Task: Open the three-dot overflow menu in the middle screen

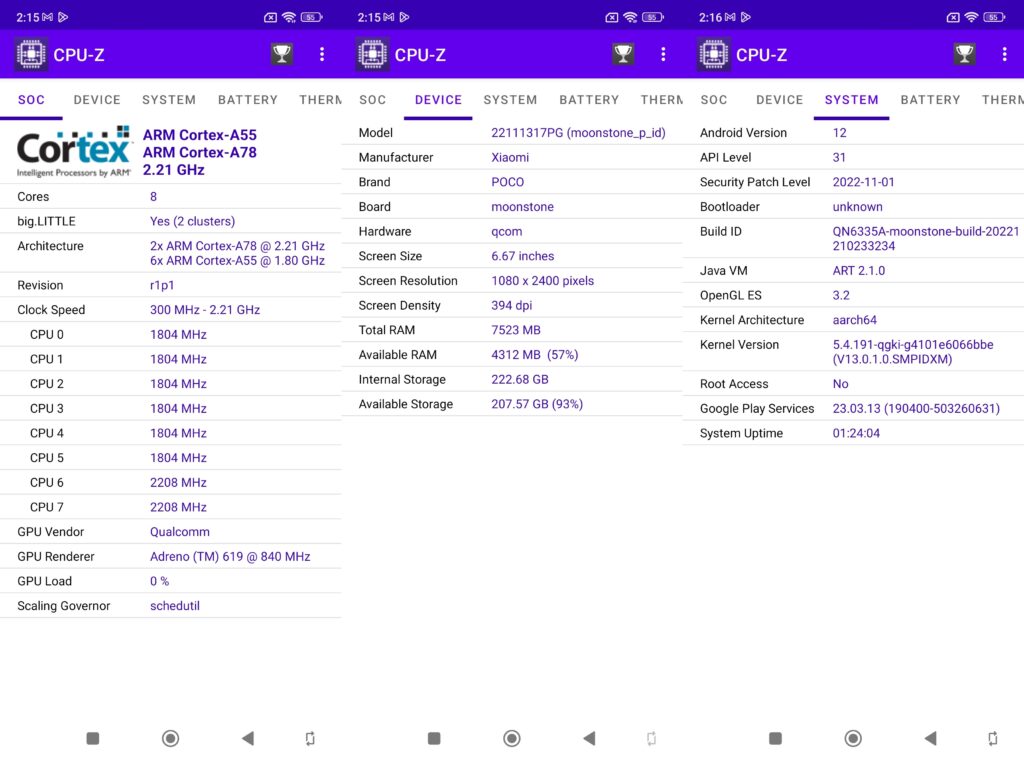Action: pos(664,54)
